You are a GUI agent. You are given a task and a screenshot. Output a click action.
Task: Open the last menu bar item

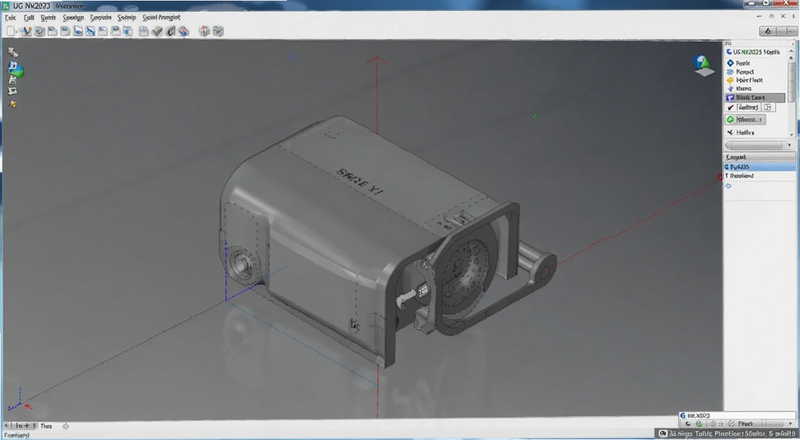[161, 17]
